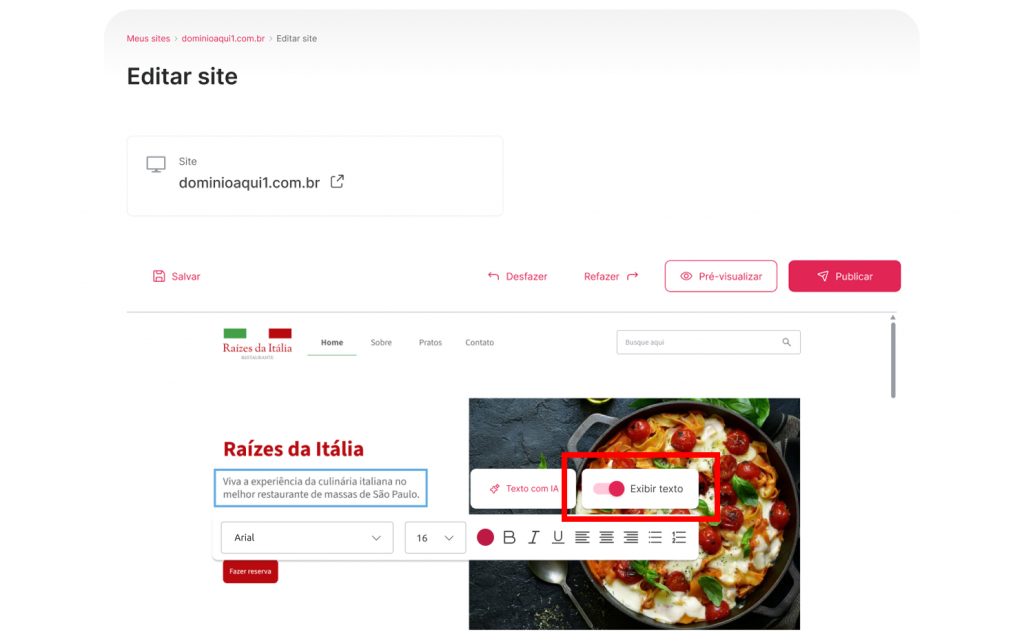Underline text with the U icon
Viewport: 1024px width, 639px height.
[x=558, y=537]
